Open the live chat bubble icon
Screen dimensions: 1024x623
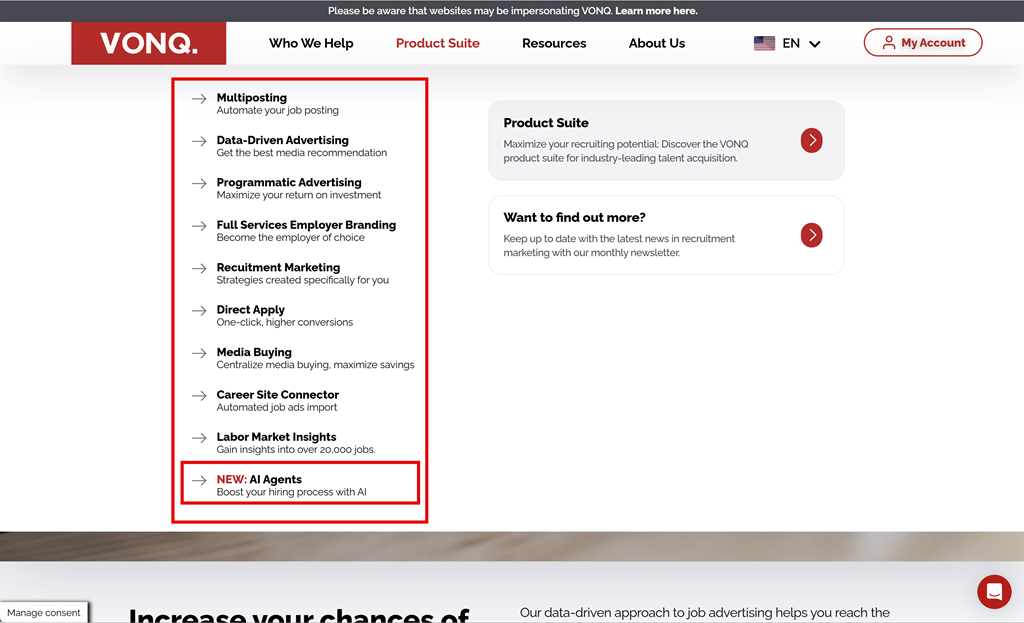click(x=994, y=592)
